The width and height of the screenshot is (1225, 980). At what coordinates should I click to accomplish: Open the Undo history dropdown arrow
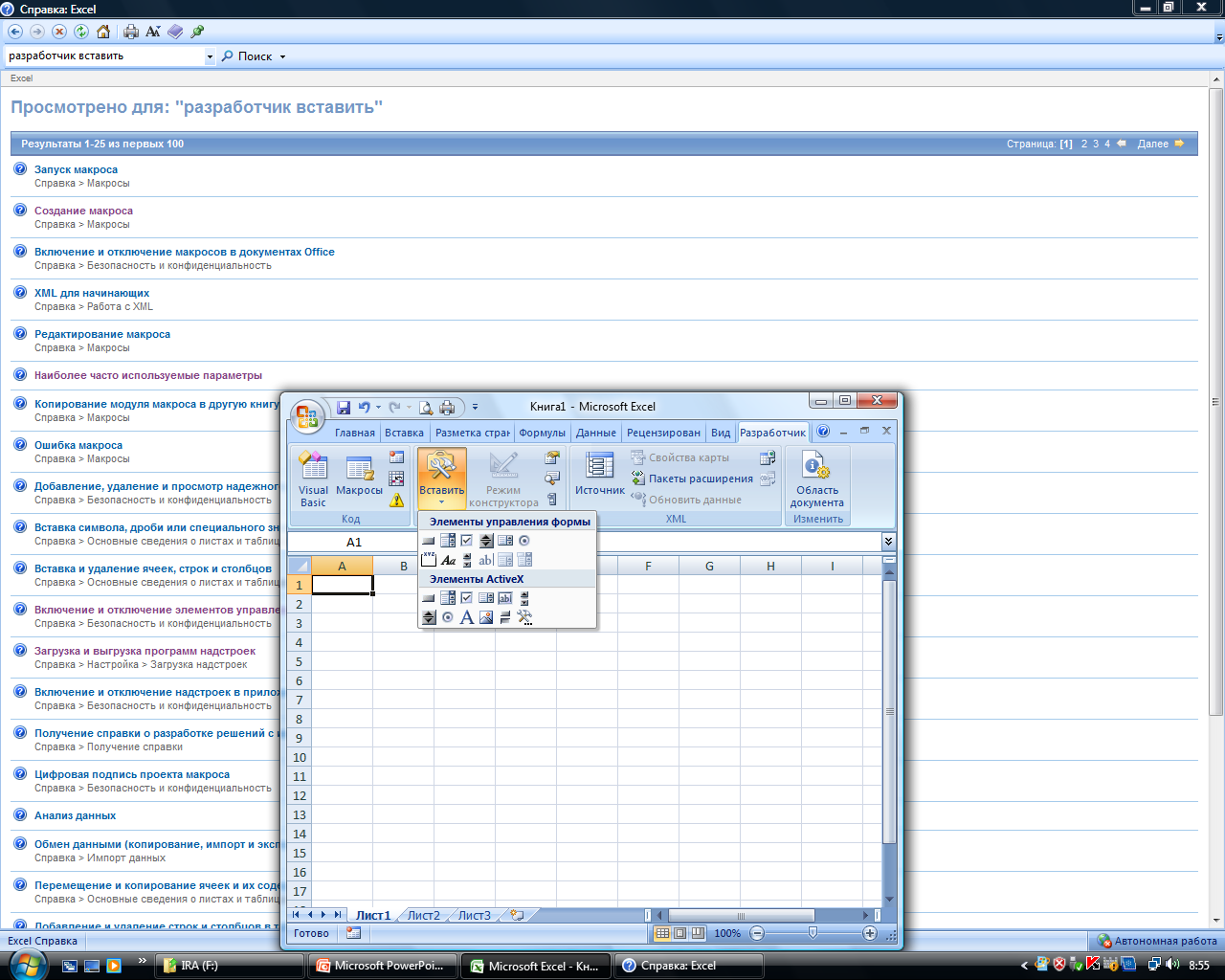point(378,408)
